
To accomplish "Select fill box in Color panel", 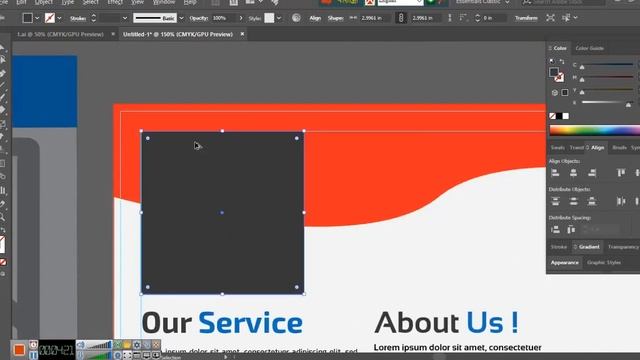I will (x=553, y=72).
